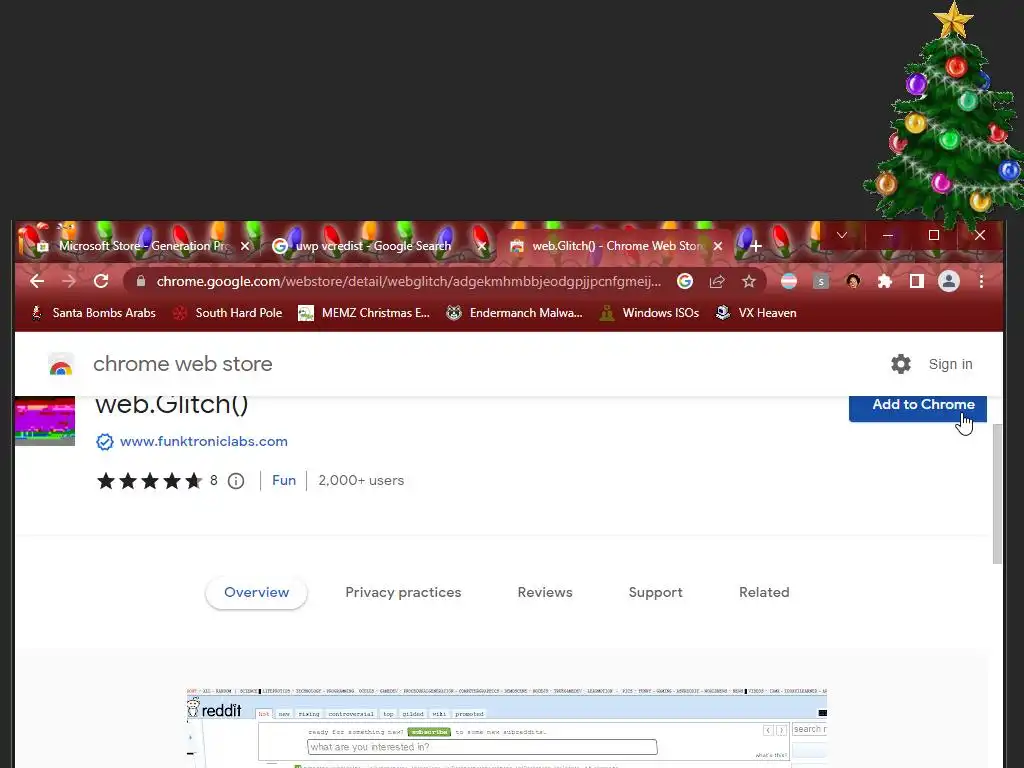Click Sign in
1024x768 pixels.
pyautogui.click(x=950, y=364)
